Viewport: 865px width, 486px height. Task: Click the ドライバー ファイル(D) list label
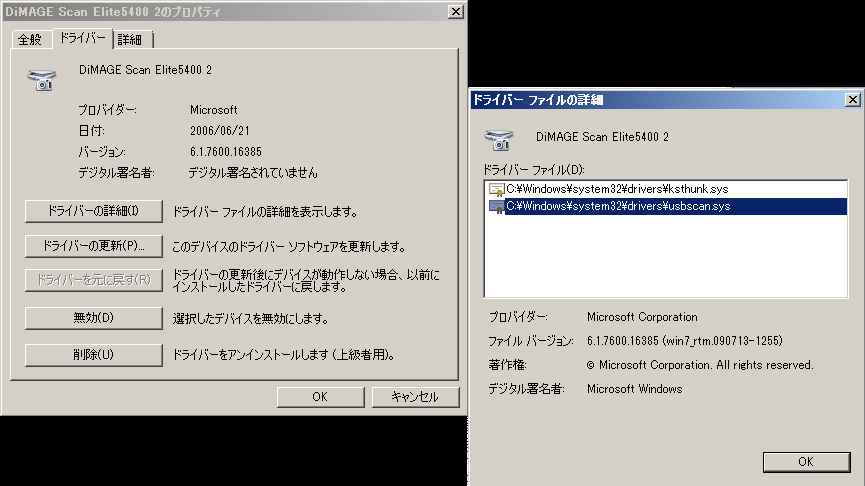(533, 169)
